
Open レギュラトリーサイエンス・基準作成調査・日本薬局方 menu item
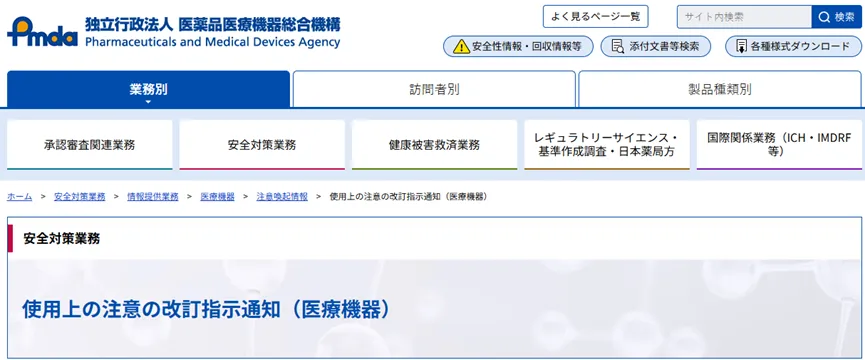point(607,145)
